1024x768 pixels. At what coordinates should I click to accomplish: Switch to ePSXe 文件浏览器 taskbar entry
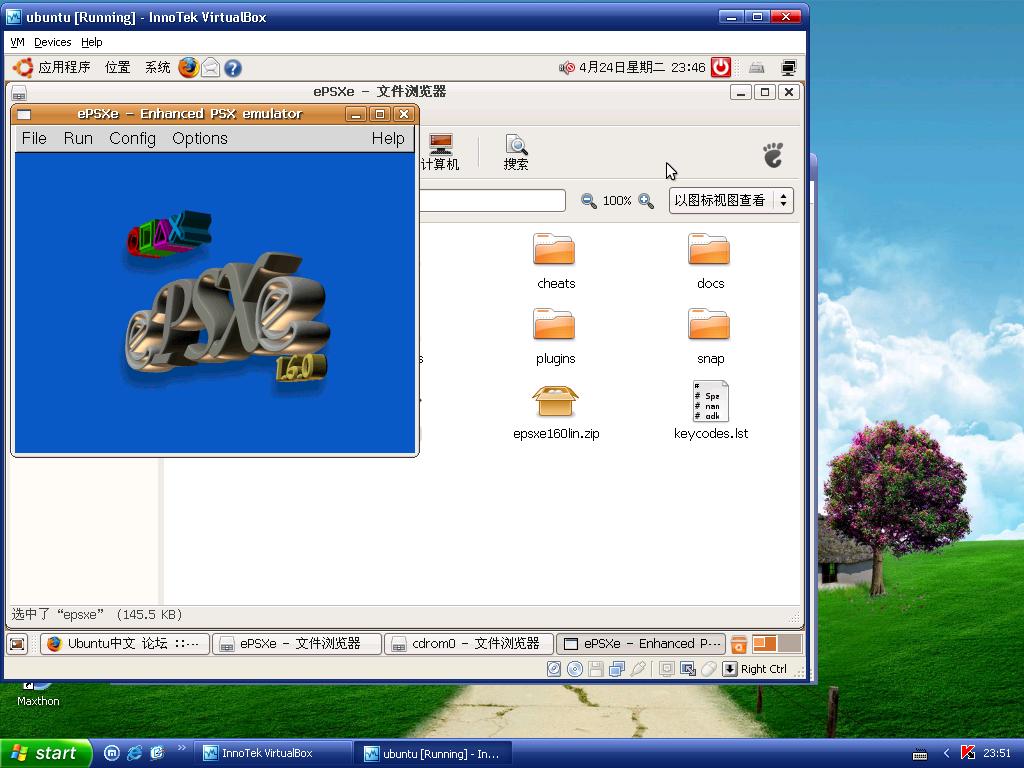coord(297,644)
